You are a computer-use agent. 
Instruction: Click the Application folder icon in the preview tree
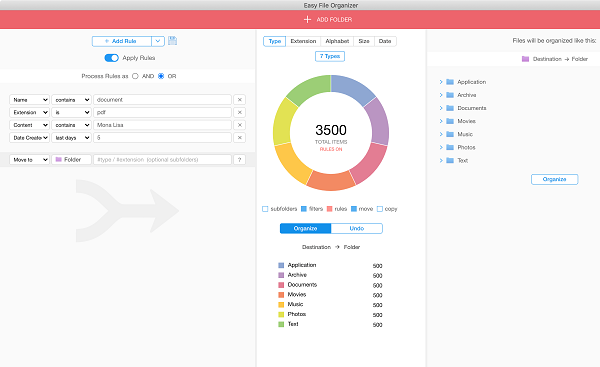[450, 82]
